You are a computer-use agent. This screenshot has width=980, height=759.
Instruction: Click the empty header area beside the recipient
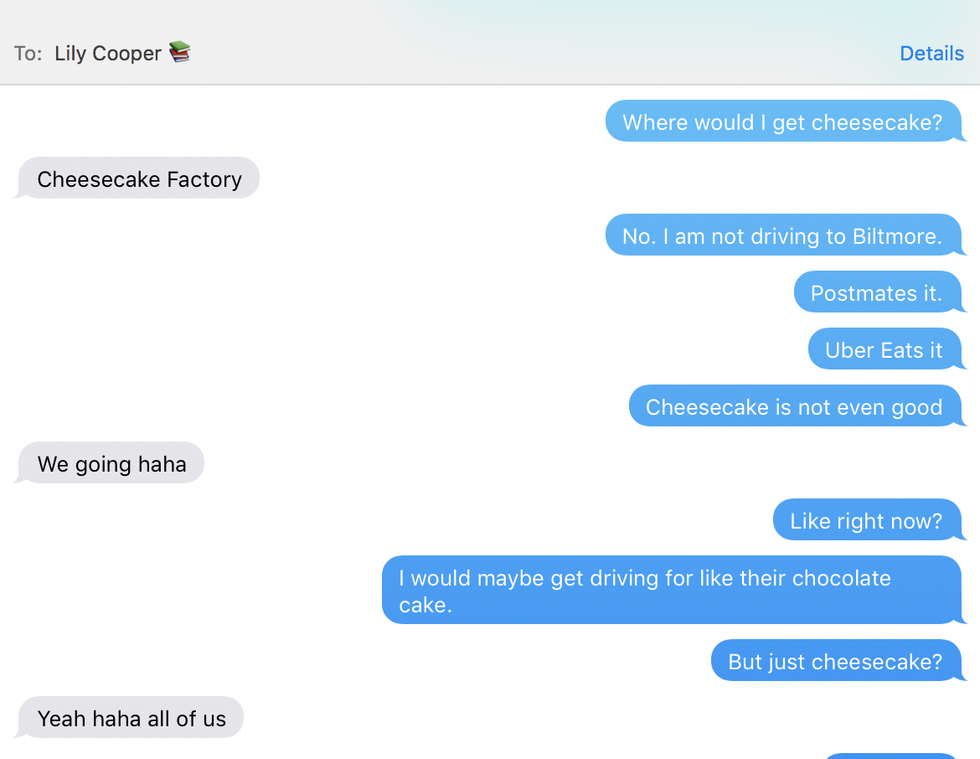click(x=544, y=53)
